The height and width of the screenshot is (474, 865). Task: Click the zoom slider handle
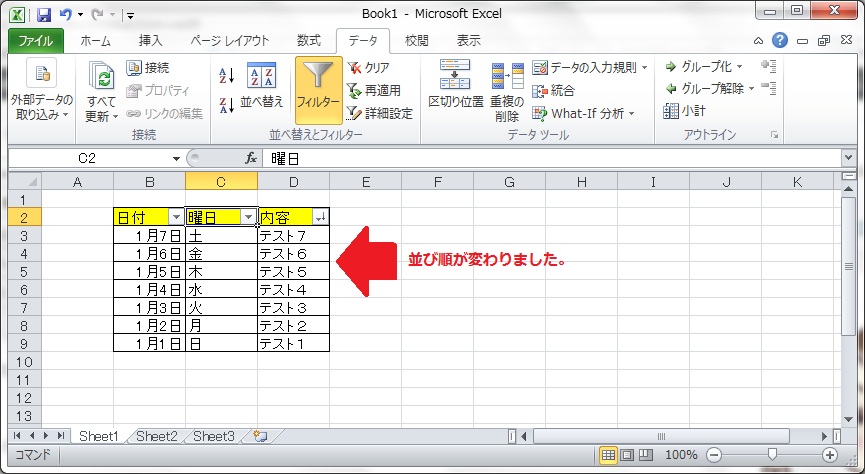point(772,454)
